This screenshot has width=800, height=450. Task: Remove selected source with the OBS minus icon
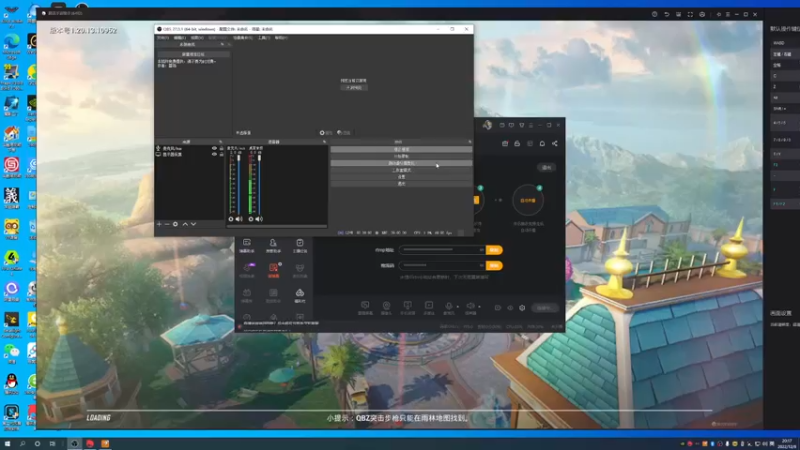[167, 224]
